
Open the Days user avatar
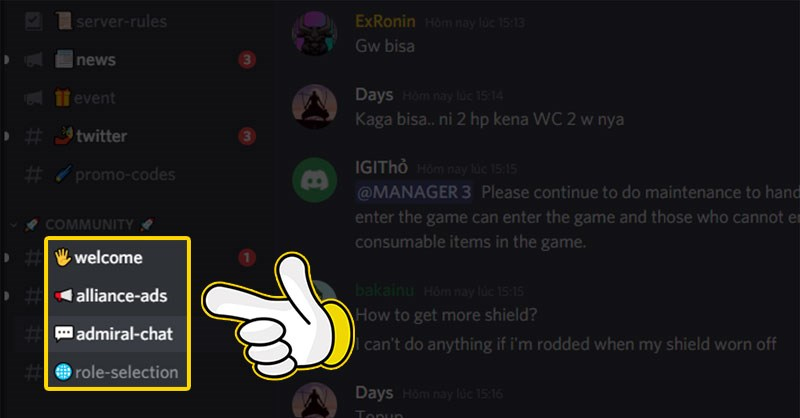(x=314, y=107)
